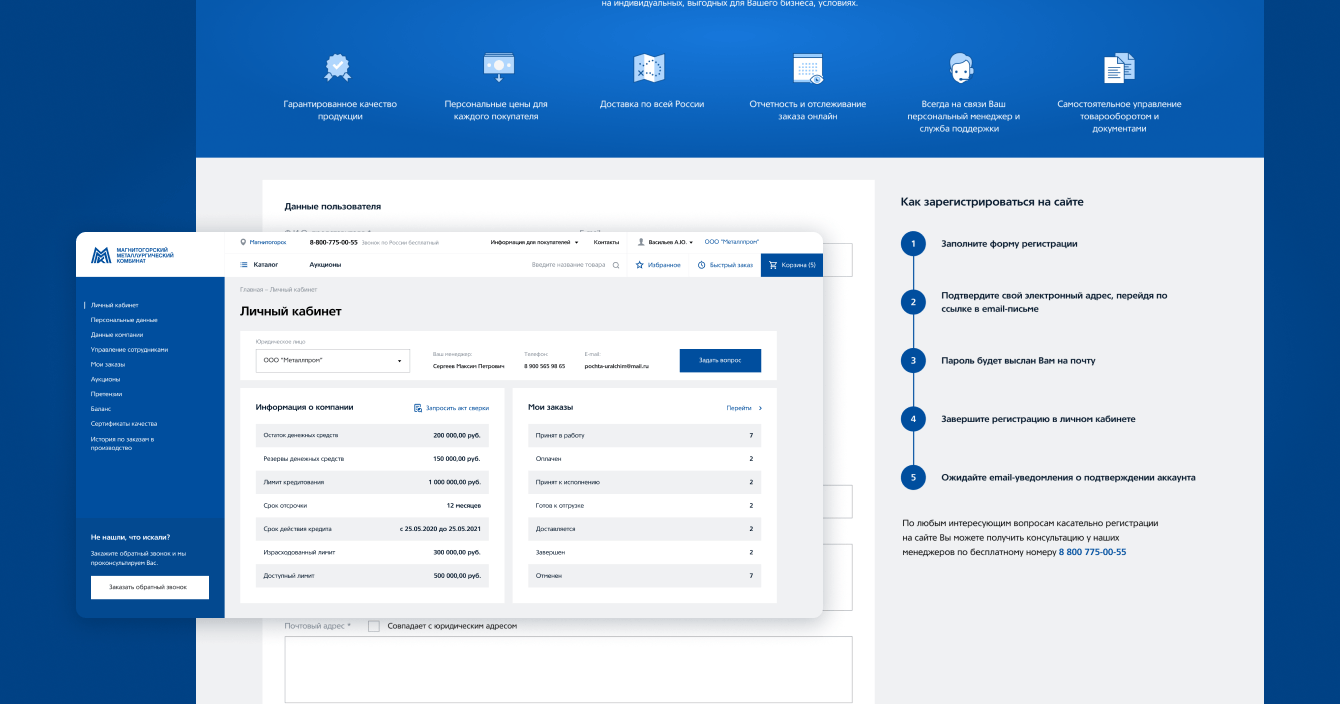
Task: Select Мои заказы in the sidebar
Action: pyautogui.click(x=108, y=364)
